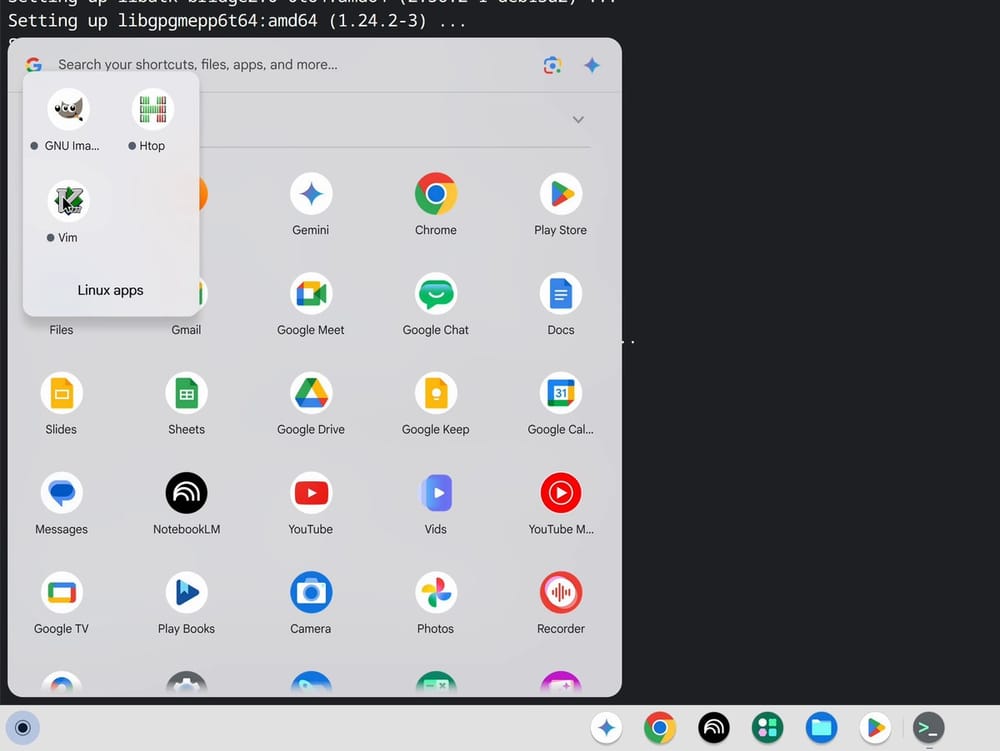Open the Messages app
The image size is (1000, 751).
coord(61,493)
